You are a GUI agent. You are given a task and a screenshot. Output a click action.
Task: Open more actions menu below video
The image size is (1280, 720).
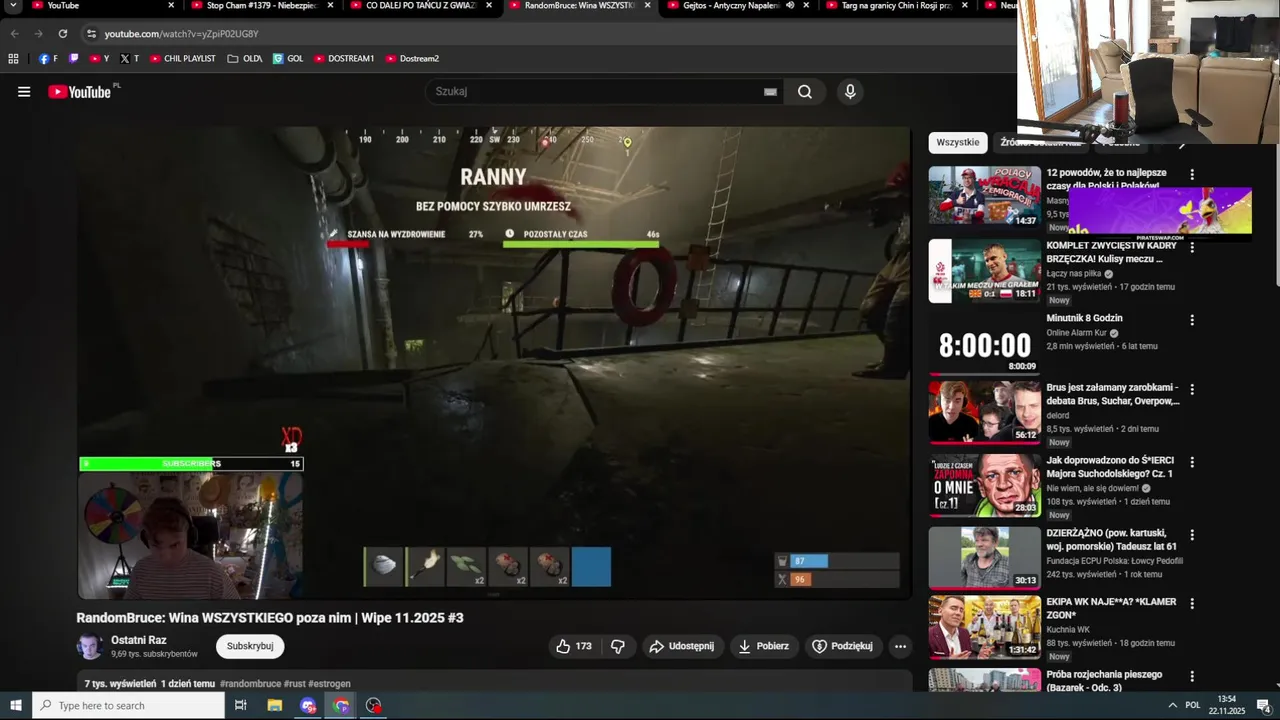(x=900, y=646)
